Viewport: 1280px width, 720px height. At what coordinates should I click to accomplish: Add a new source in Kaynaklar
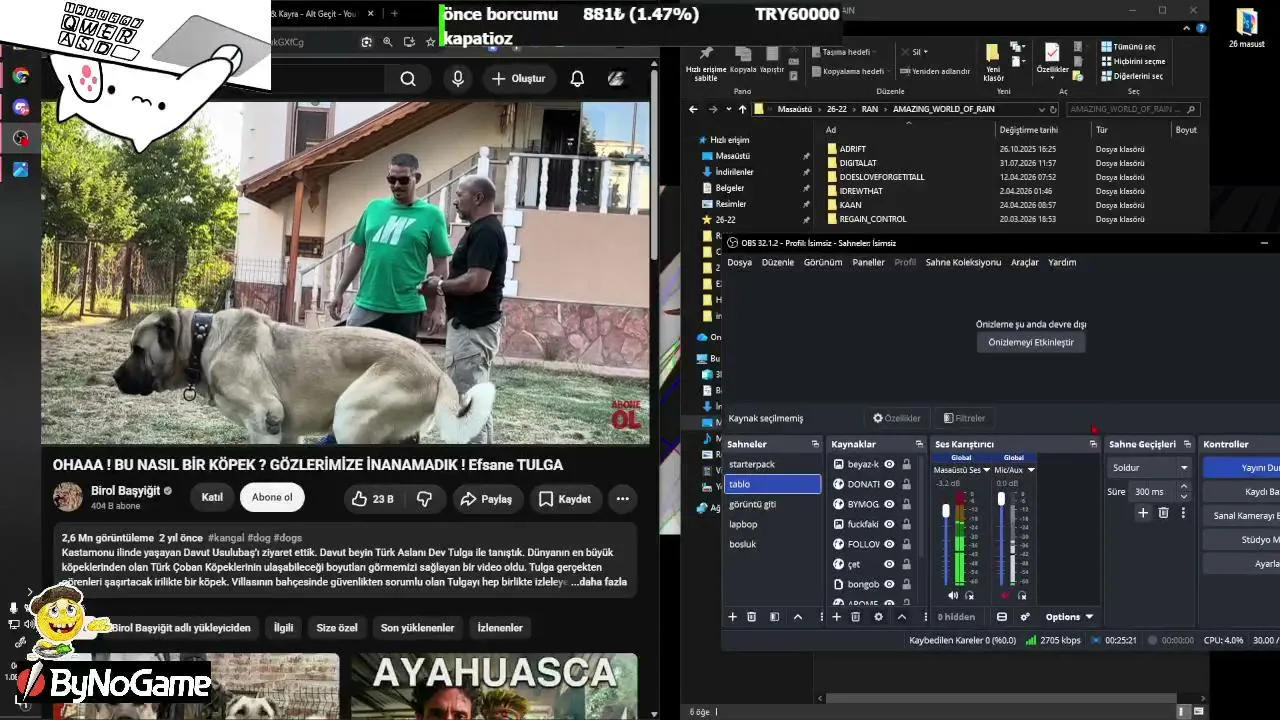coord(836,617)
